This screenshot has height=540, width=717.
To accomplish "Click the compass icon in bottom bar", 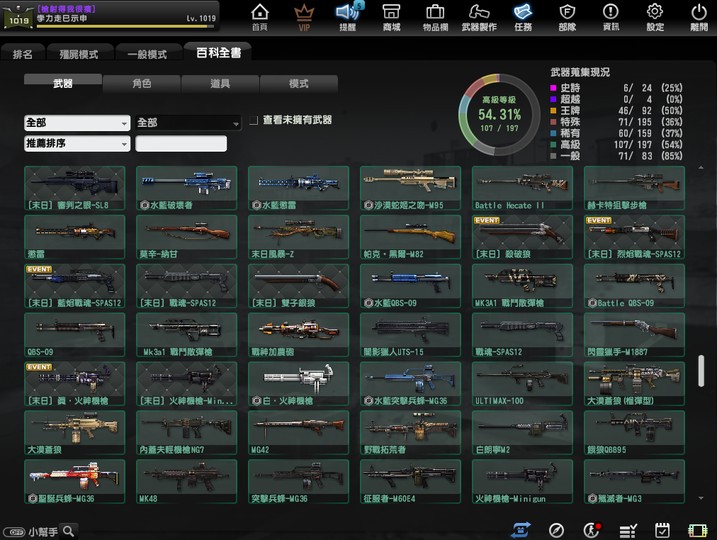I will click(557, 530).
